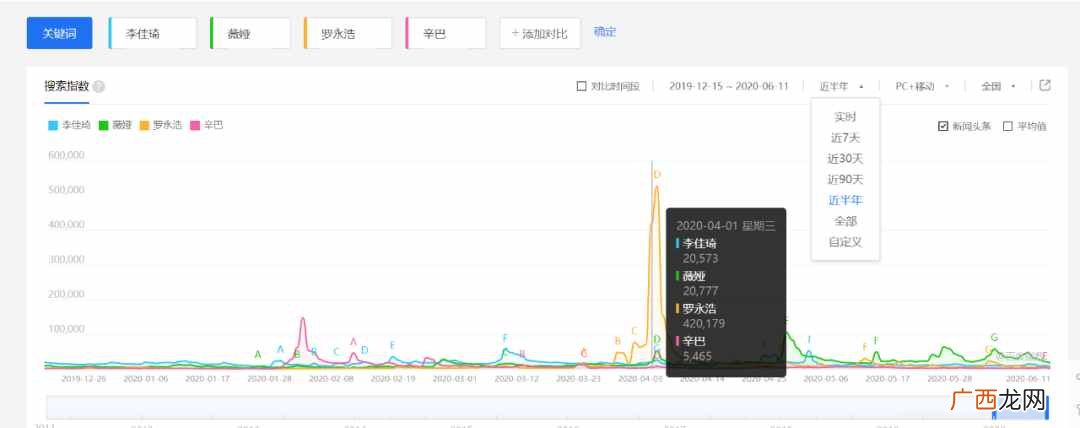Image resolution: width=1080 pixels, height=428 pixels.
Task: Uncheck the 新闻头条 checkbox
Action: click(944, 126)
